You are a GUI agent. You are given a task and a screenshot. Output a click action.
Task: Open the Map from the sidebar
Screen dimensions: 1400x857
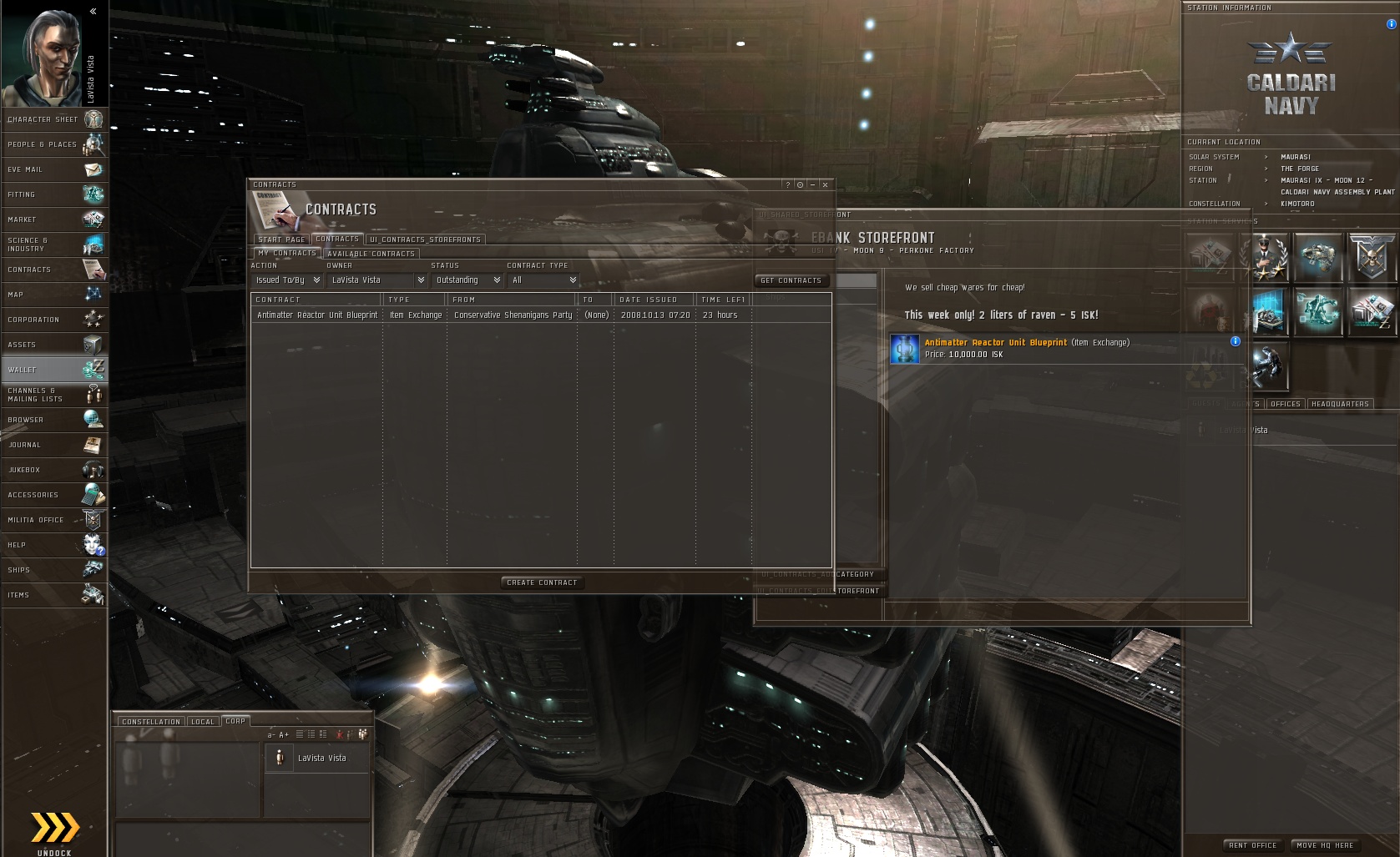[x=54, y=295]
